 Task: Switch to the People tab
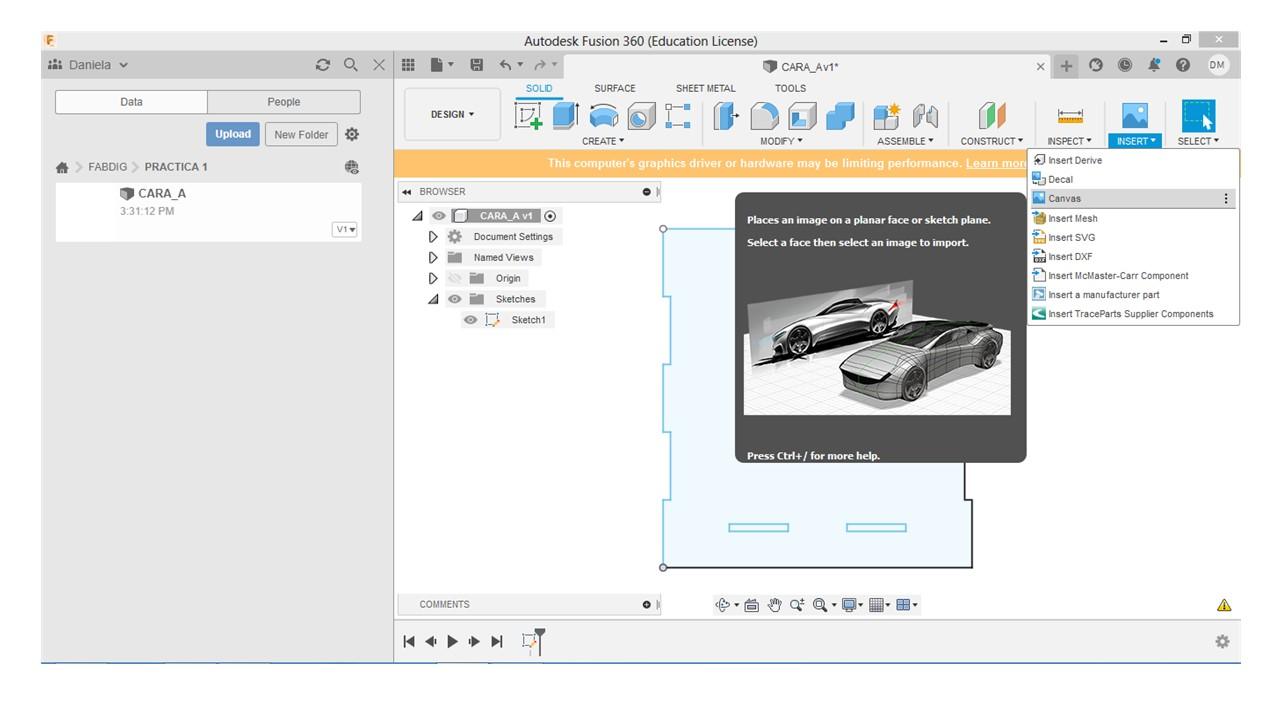(284, 102)
